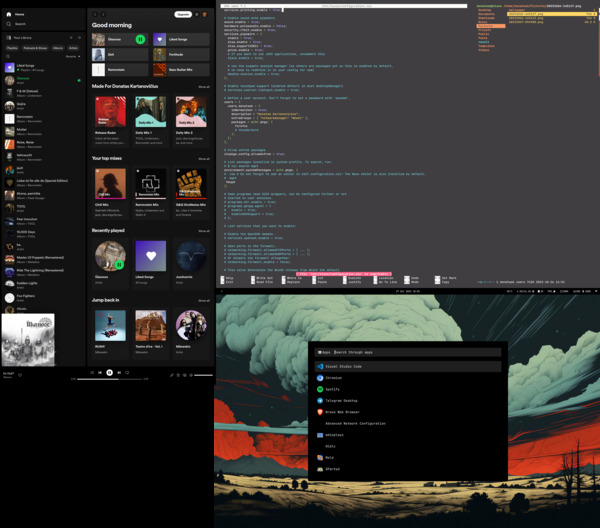Open the Rammstein Mix card
Image resolution: width=600 pixels, height=528 pixels.
[x=151, y=192]
